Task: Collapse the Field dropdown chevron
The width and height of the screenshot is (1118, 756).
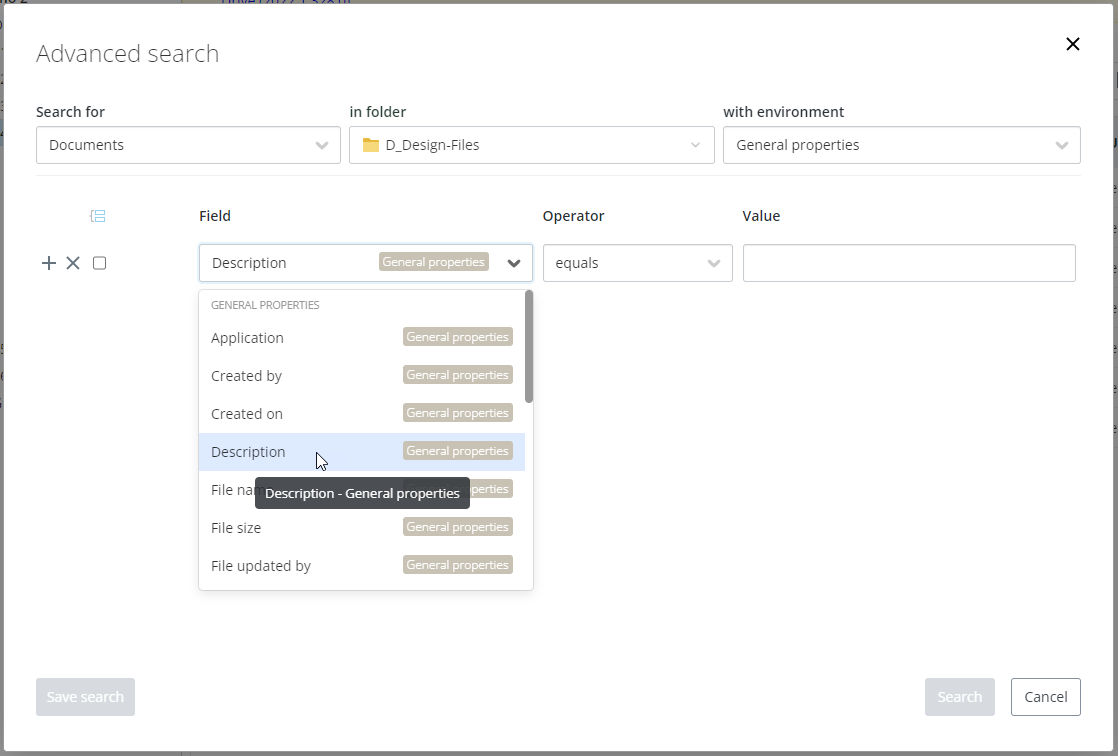Action: [x=514, y=264]
